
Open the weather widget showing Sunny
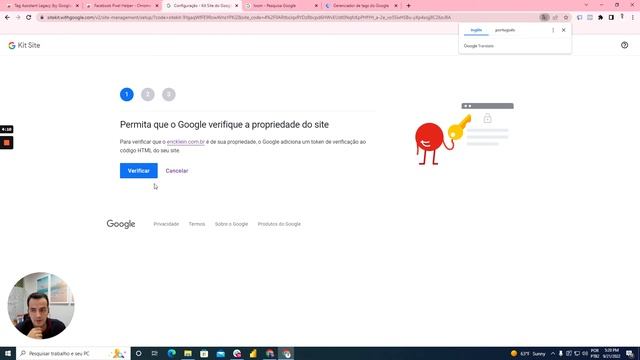pos(528,353)
